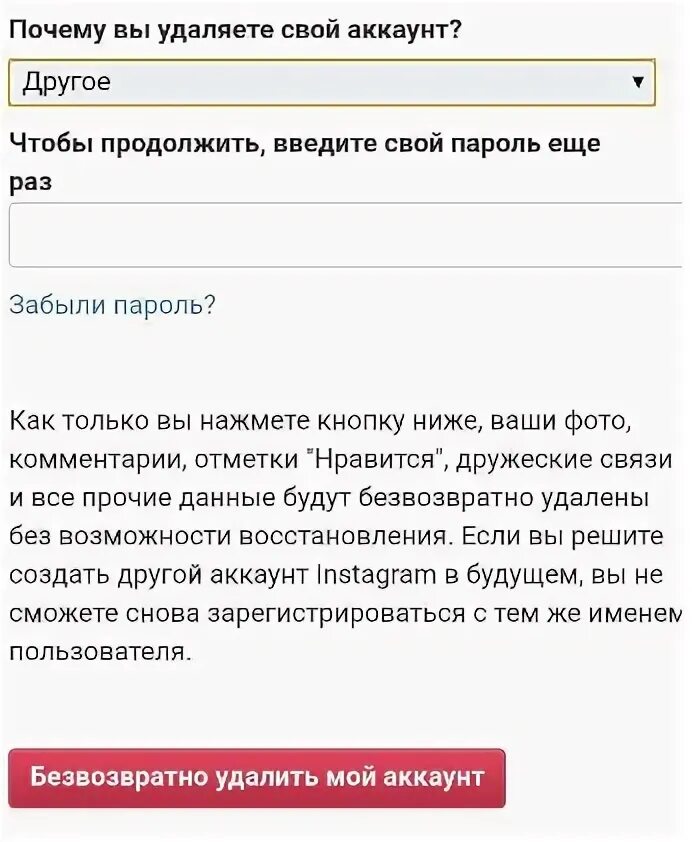Select the word Другое inside the combo box
This screenshot has height=842, width=692.
67,82
